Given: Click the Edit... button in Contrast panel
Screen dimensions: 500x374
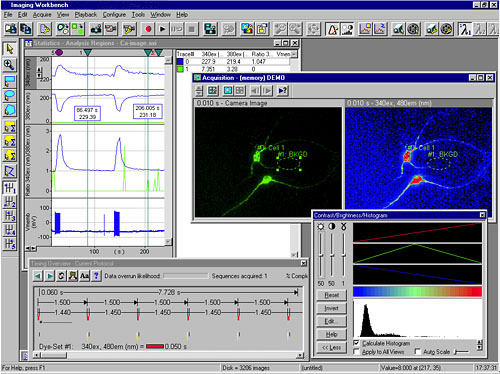Looking at the screenshot, I should coord(331,321).
